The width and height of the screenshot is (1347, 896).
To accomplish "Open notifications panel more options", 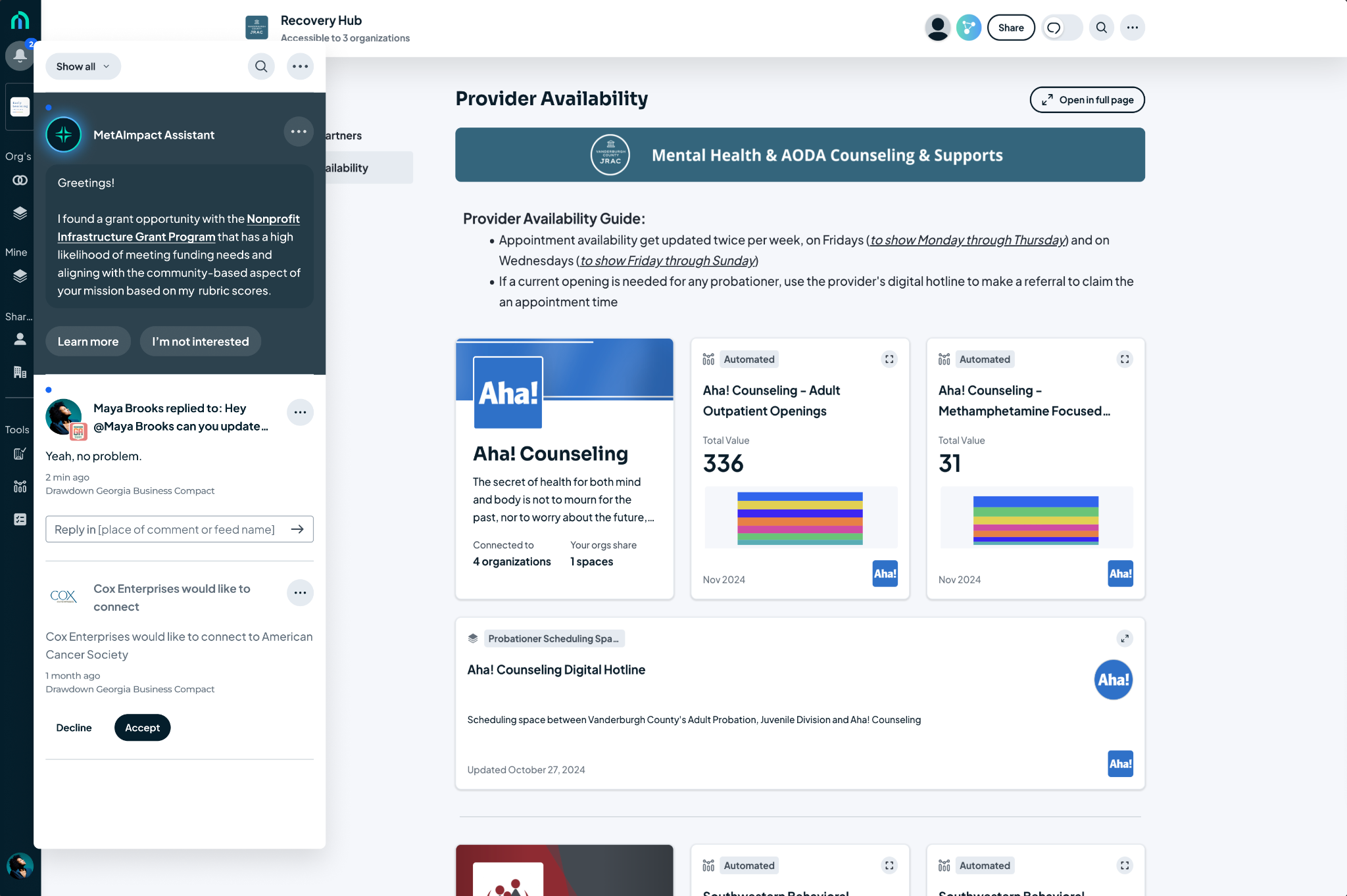I will click(300, 66).
